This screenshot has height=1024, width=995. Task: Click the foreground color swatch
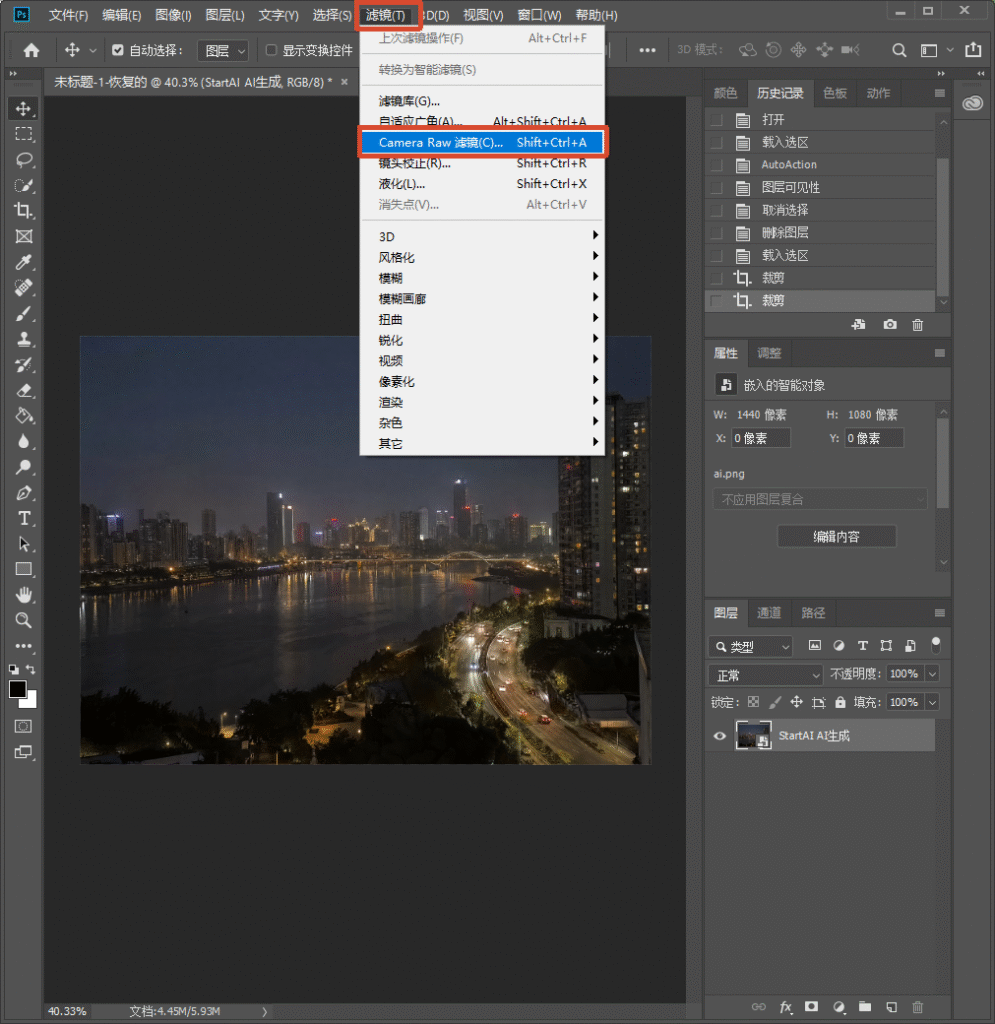[18, 689]
